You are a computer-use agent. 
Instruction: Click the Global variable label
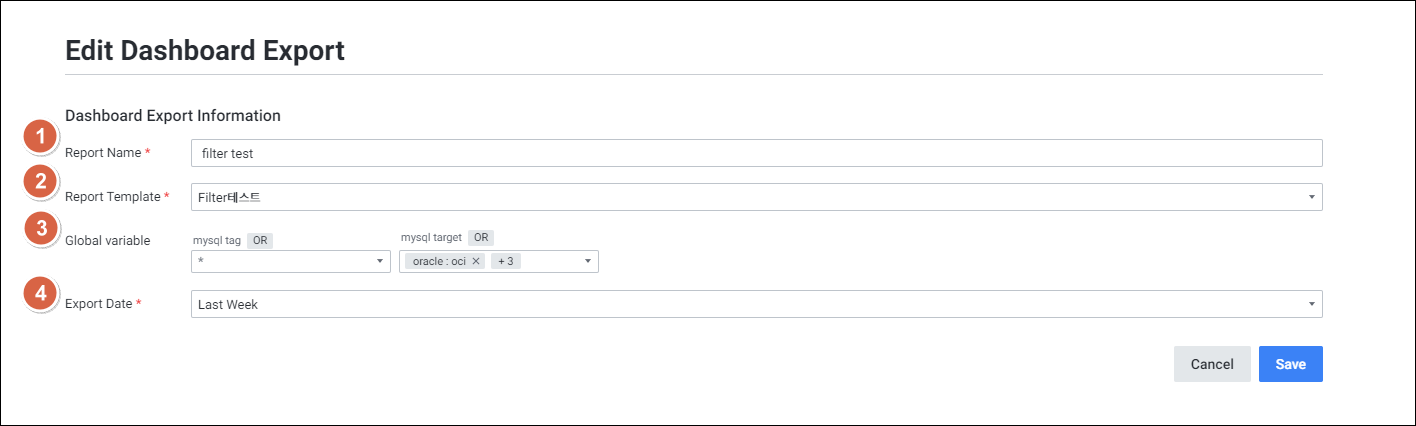[107, 241]
